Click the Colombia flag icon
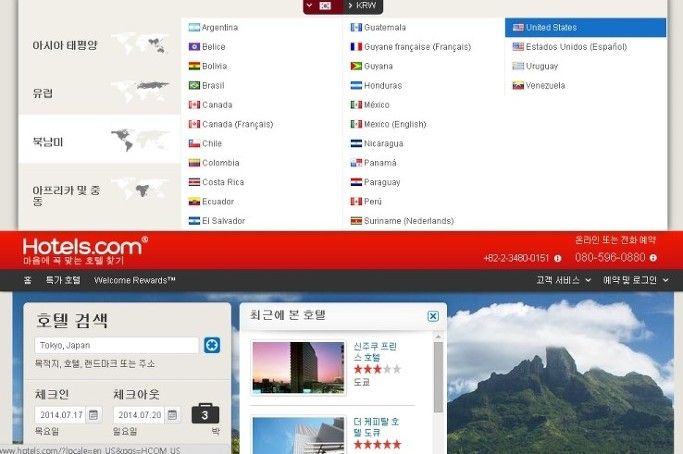 pyautogui.click(x=194, y=163)
